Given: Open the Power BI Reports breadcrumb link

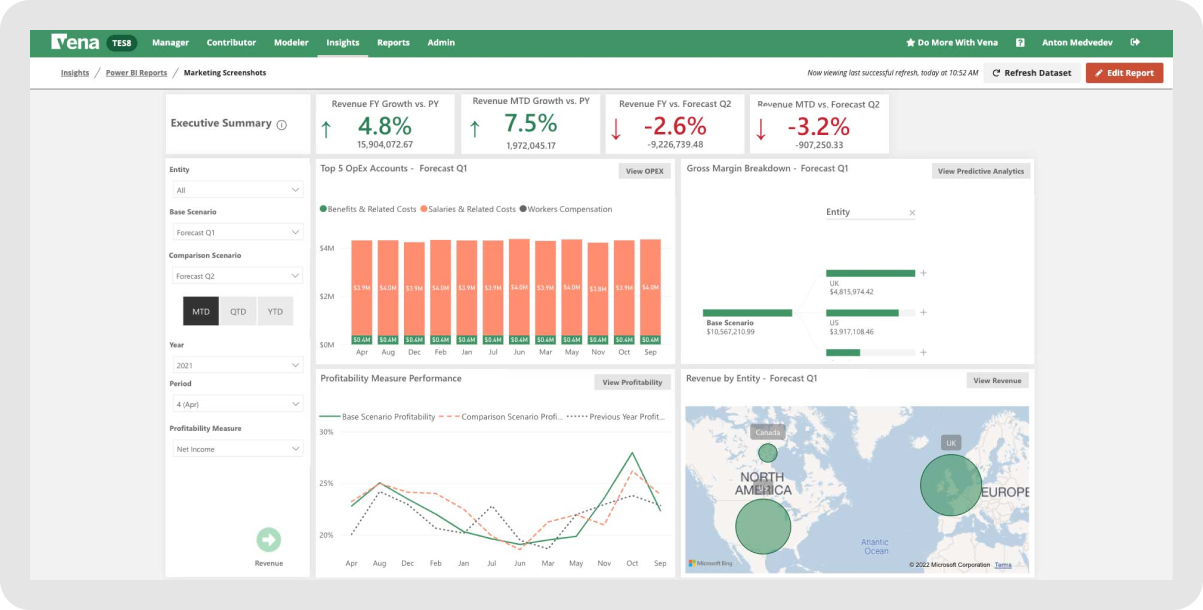Looking at the screenshot, I should pyautogui.click(x=134, y=72).
